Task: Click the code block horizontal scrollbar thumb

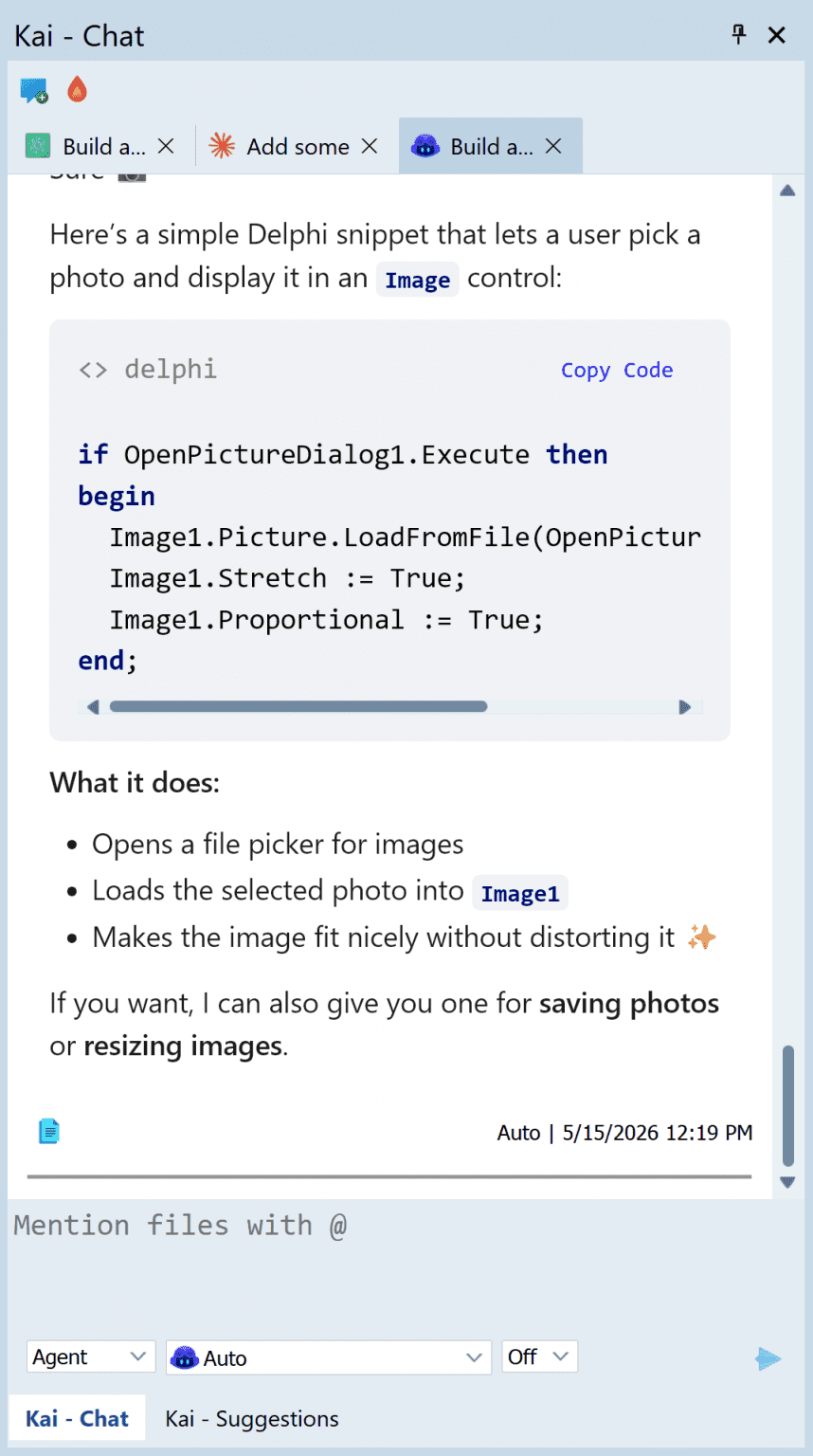Action: [298, 707]
